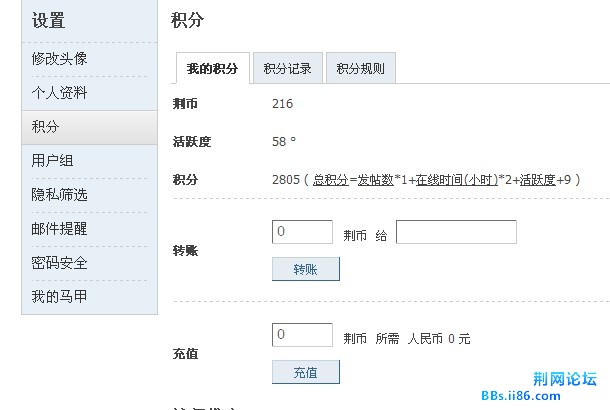610x410 pixels.
Task: Select 积分 in the sidebar menu
Action: (x=89, y=127)
